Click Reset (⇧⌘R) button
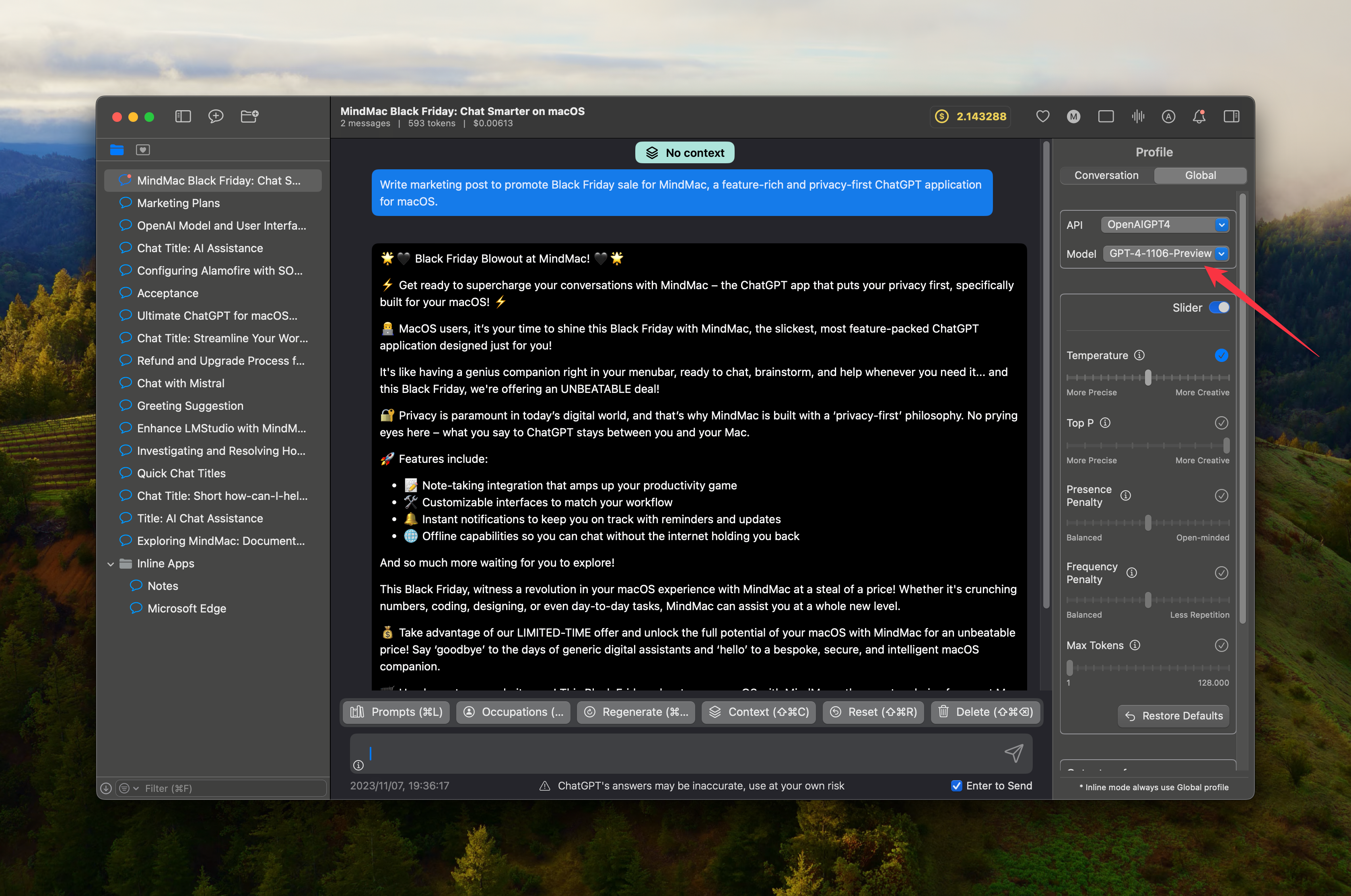The width and height of the screenshot is (1351, 896). [x=873, y=712]
